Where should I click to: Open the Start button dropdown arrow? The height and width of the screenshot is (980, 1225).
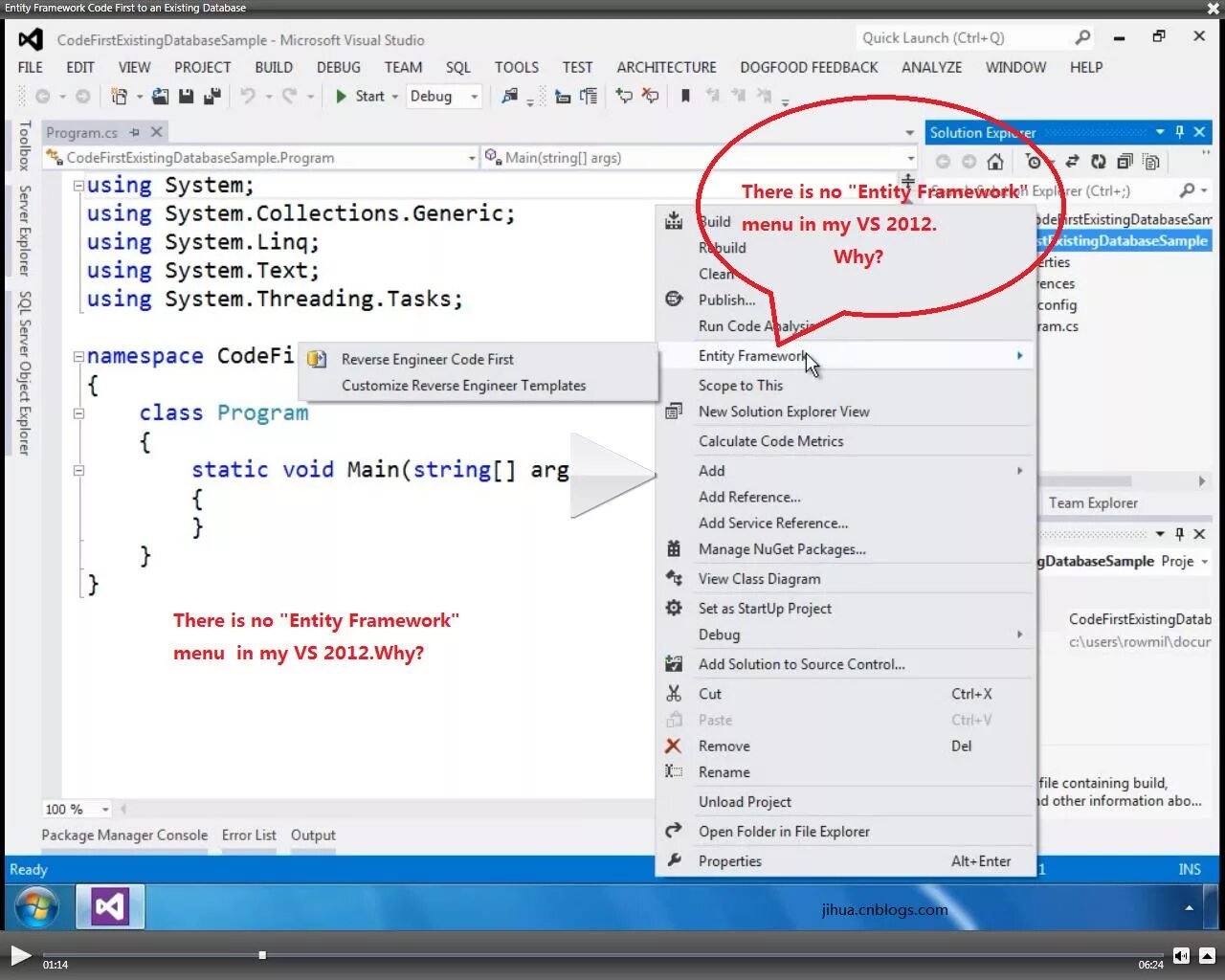click(x=394, y=97)
